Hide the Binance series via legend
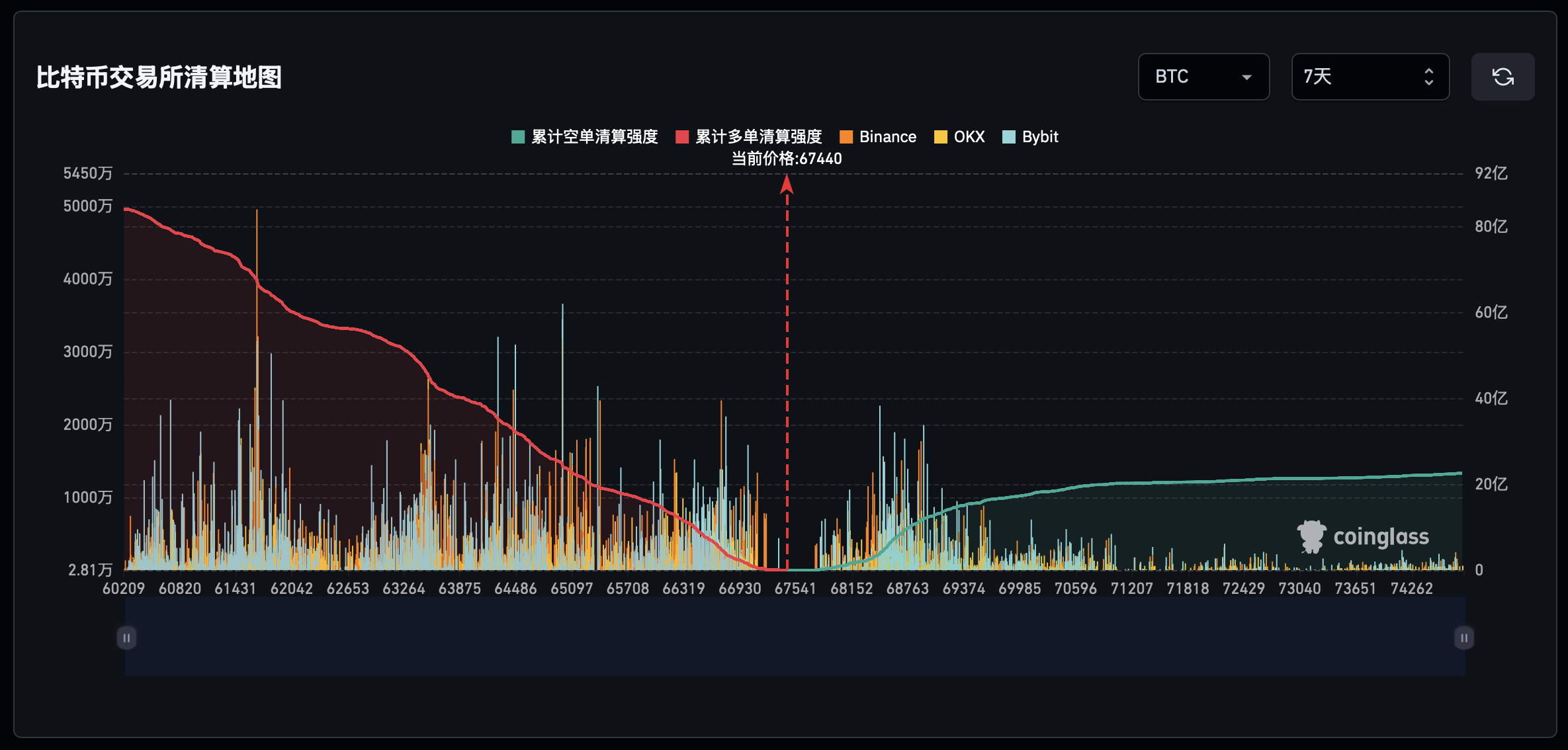The height and width of the screenshot is (750, 1568). click(x=878, y=137)
